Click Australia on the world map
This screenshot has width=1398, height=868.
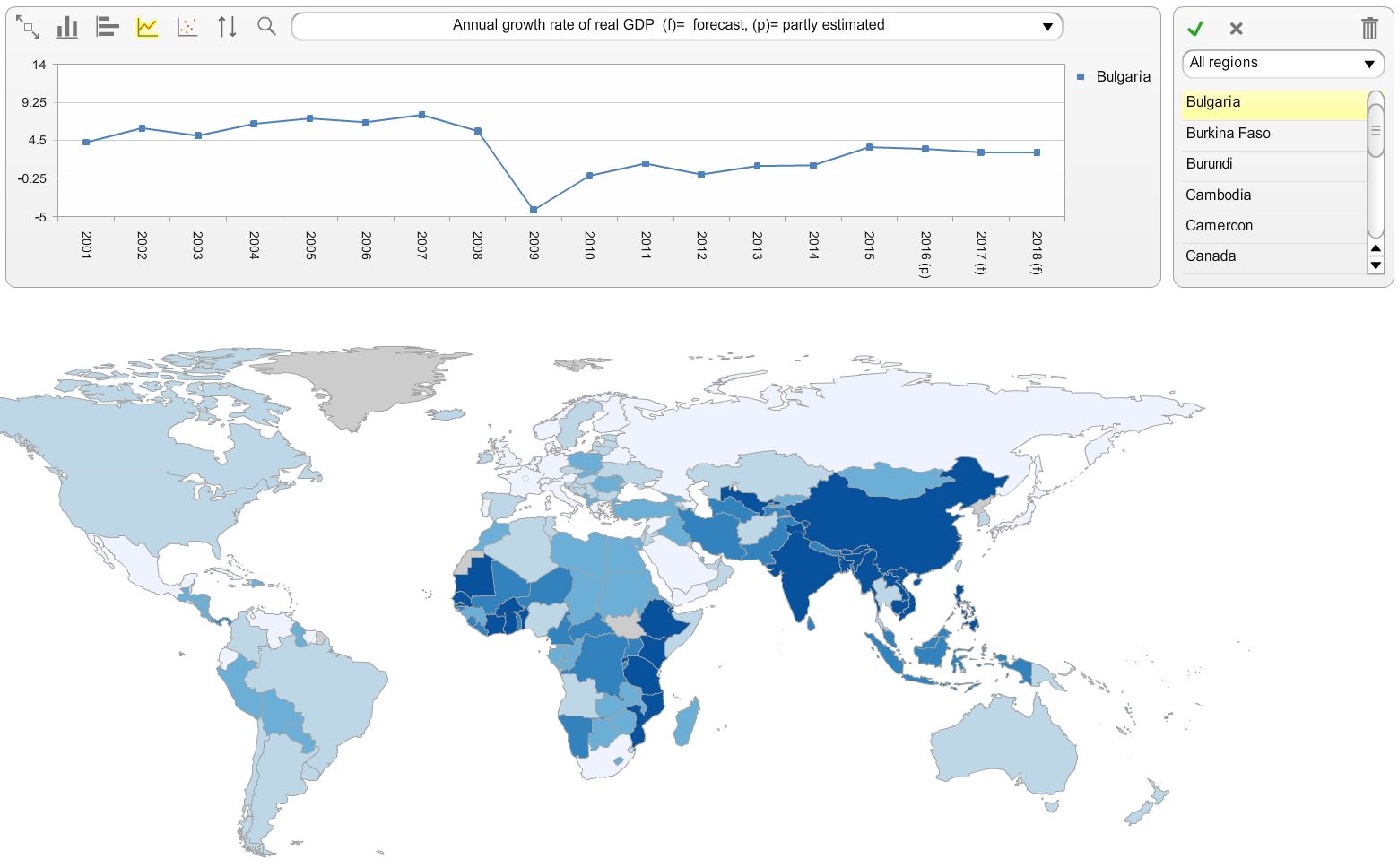[x=1004, y=744]
